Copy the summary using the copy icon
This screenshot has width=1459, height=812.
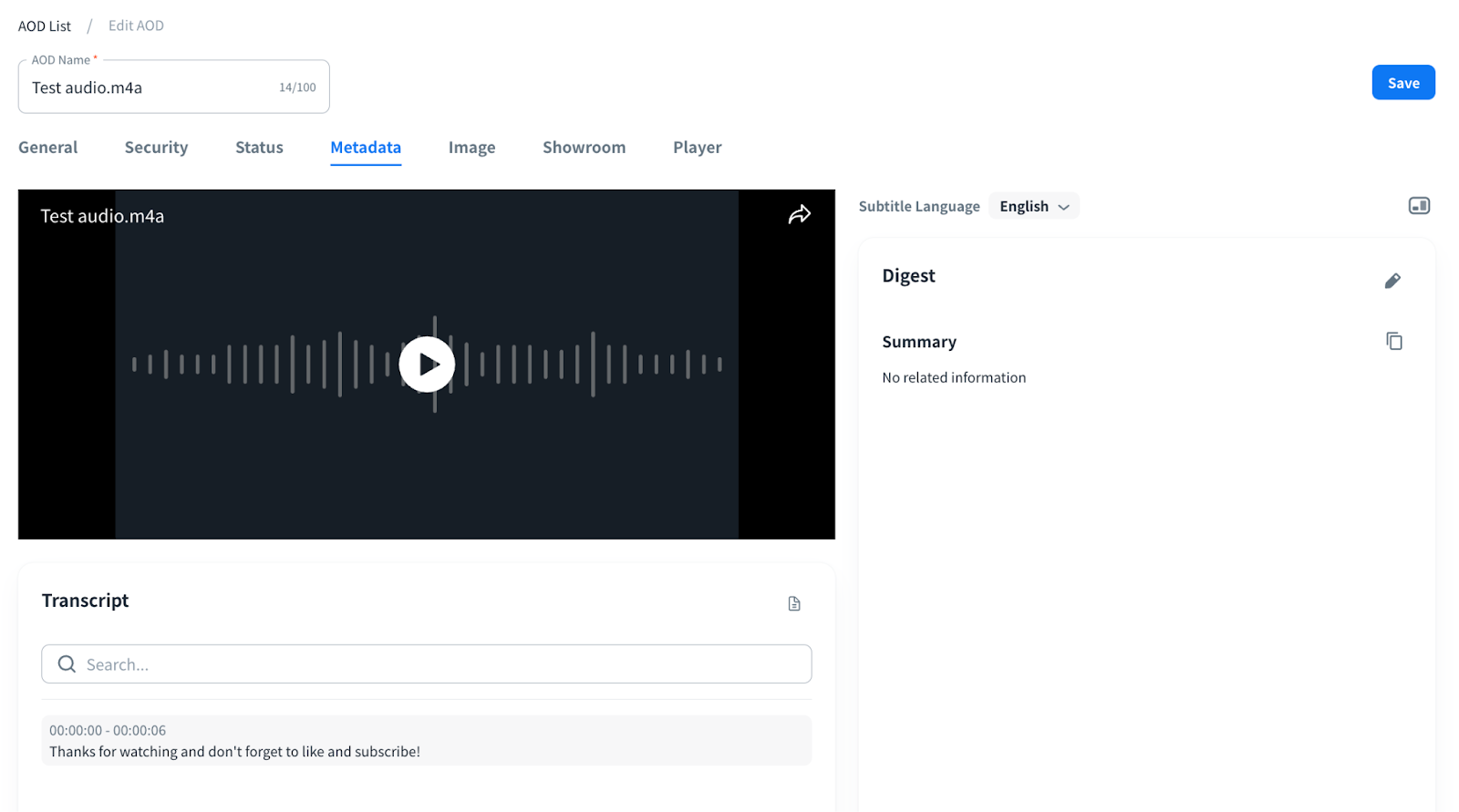pyautogui.click(x=1393, y=341)
